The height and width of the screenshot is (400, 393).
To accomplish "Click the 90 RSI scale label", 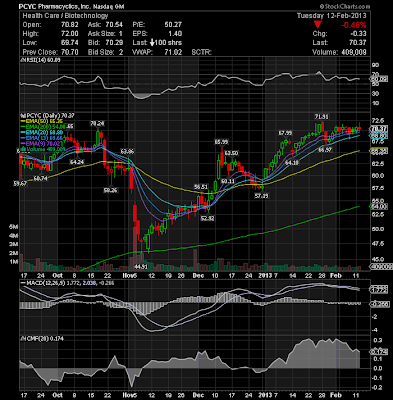I will 376,65.
